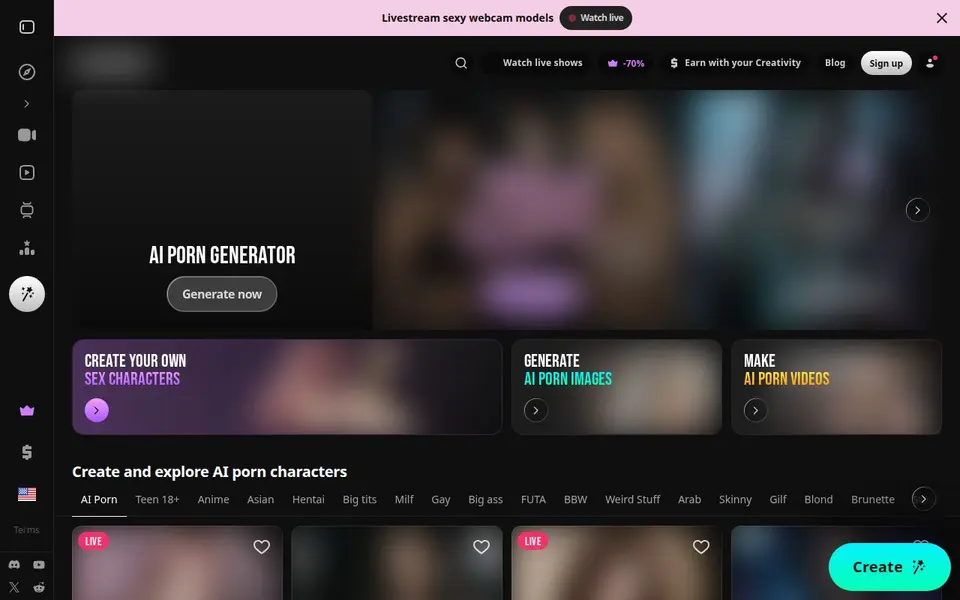
Task: Open the dollar sign earnings icon in sidebar
Action: point(27,452)
